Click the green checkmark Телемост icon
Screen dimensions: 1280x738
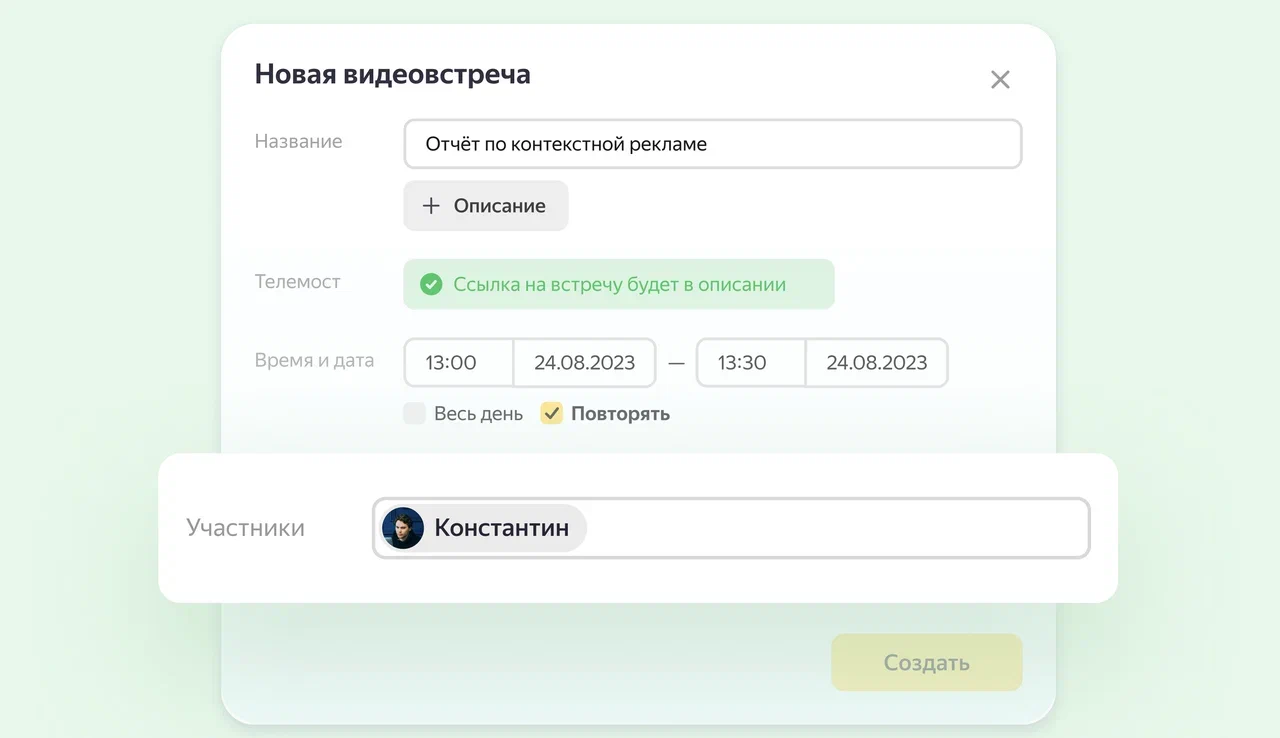[x=431, y=285]
